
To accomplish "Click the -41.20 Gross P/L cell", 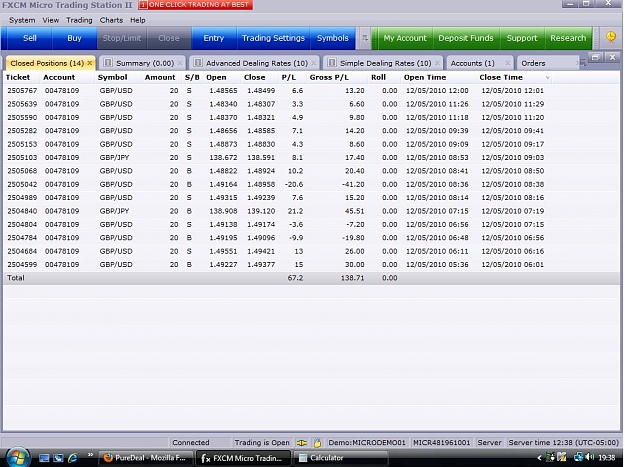I will [353, 184].
